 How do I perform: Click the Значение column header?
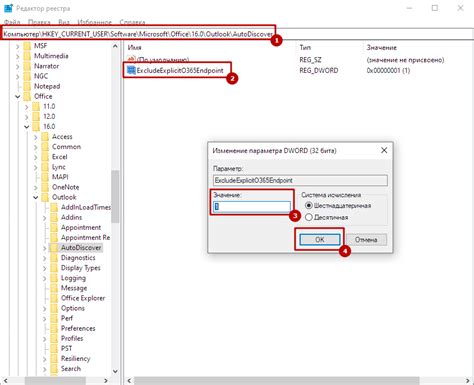(x=382, y=47)
